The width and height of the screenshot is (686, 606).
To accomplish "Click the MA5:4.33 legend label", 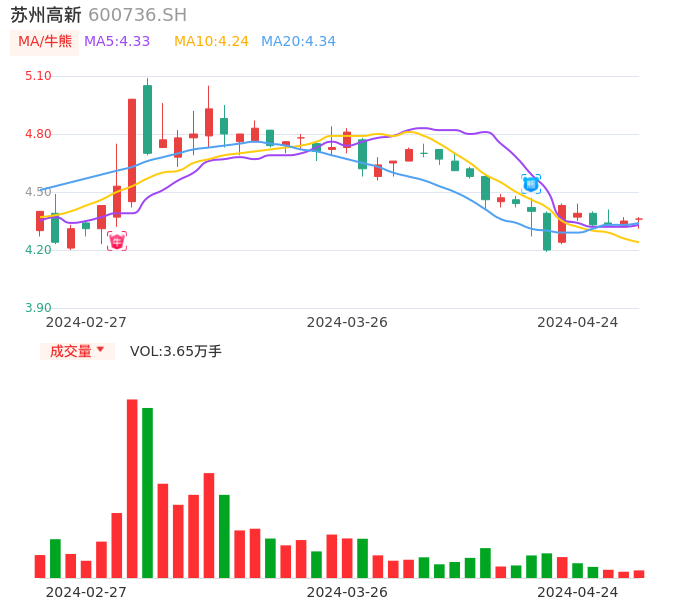I will (117, 42).
